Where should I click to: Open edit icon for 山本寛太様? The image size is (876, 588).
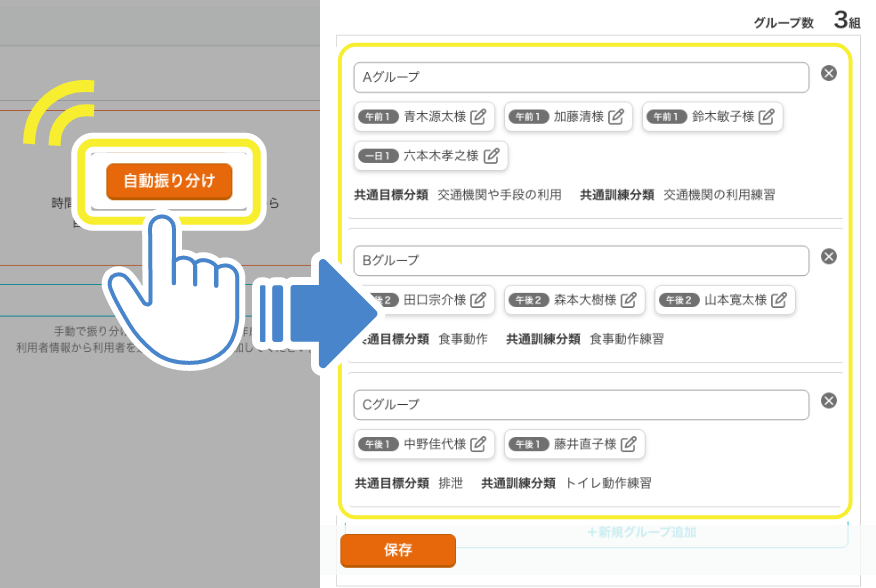coord(779,300)
